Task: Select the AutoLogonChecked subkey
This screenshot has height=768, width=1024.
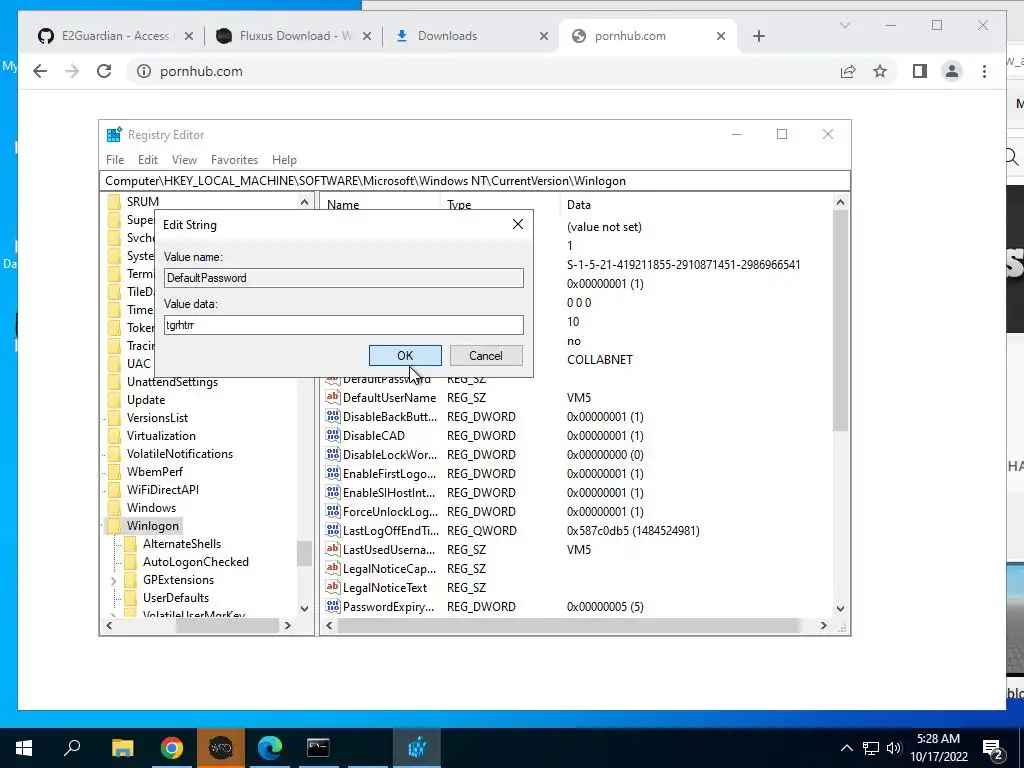Action: coord(196,562)
